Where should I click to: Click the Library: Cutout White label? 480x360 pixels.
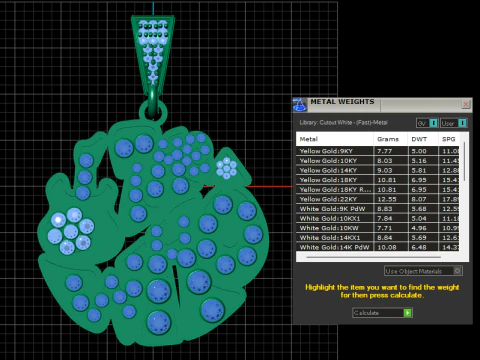[x=343, y=123]
